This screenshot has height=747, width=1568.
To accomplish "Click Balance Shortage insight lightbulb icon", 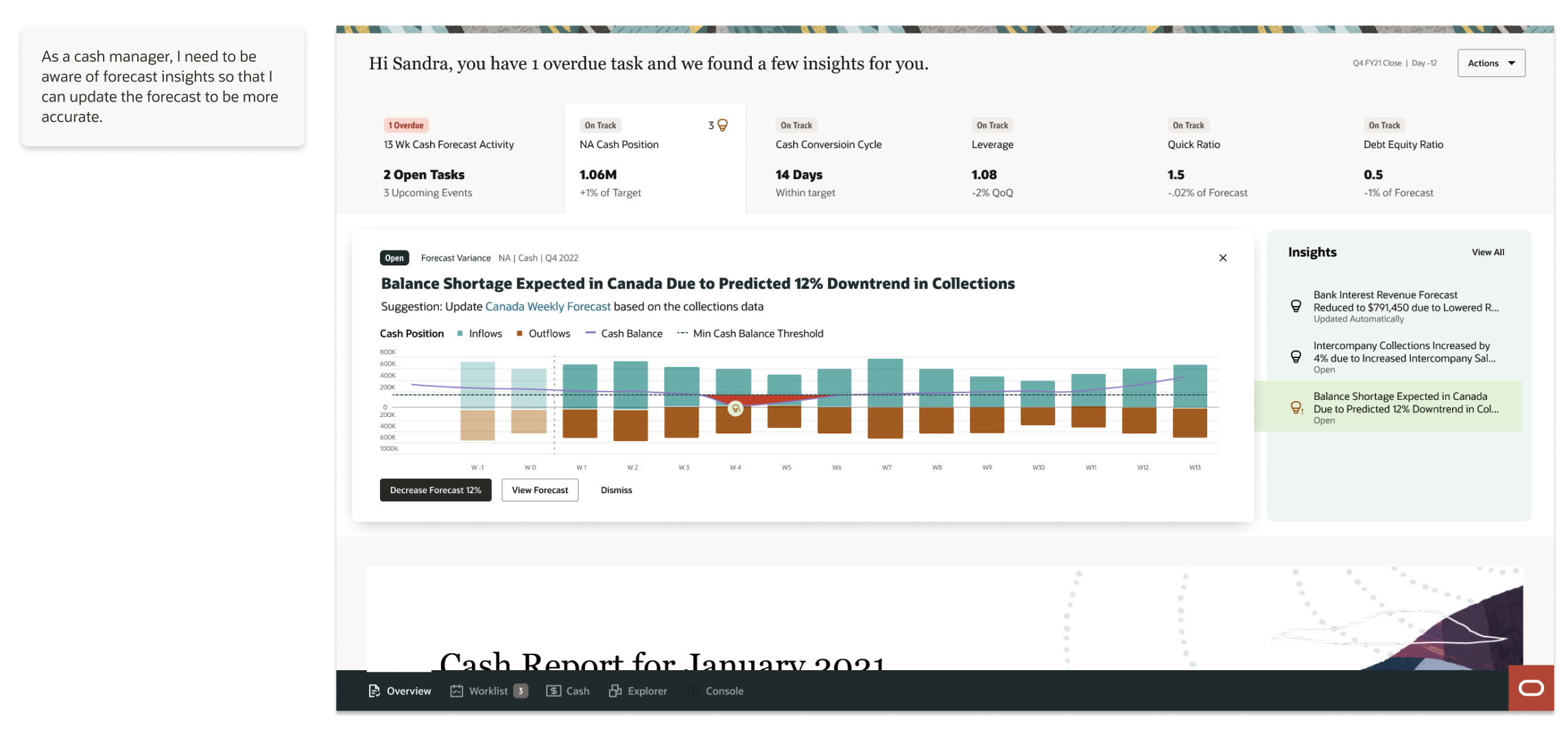I will (x=1296, y=407).
